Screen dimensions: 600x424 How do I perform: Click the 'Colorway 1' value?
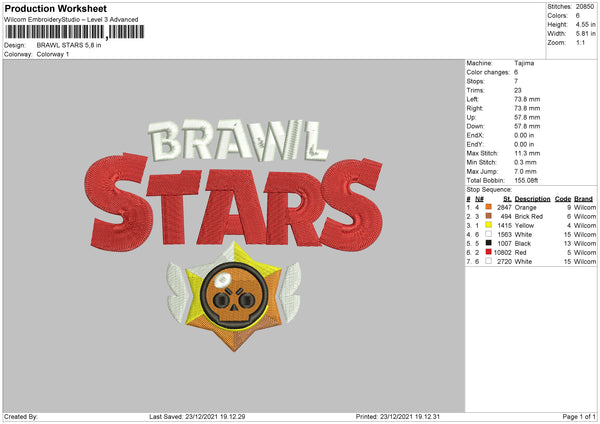coord(53,54)
